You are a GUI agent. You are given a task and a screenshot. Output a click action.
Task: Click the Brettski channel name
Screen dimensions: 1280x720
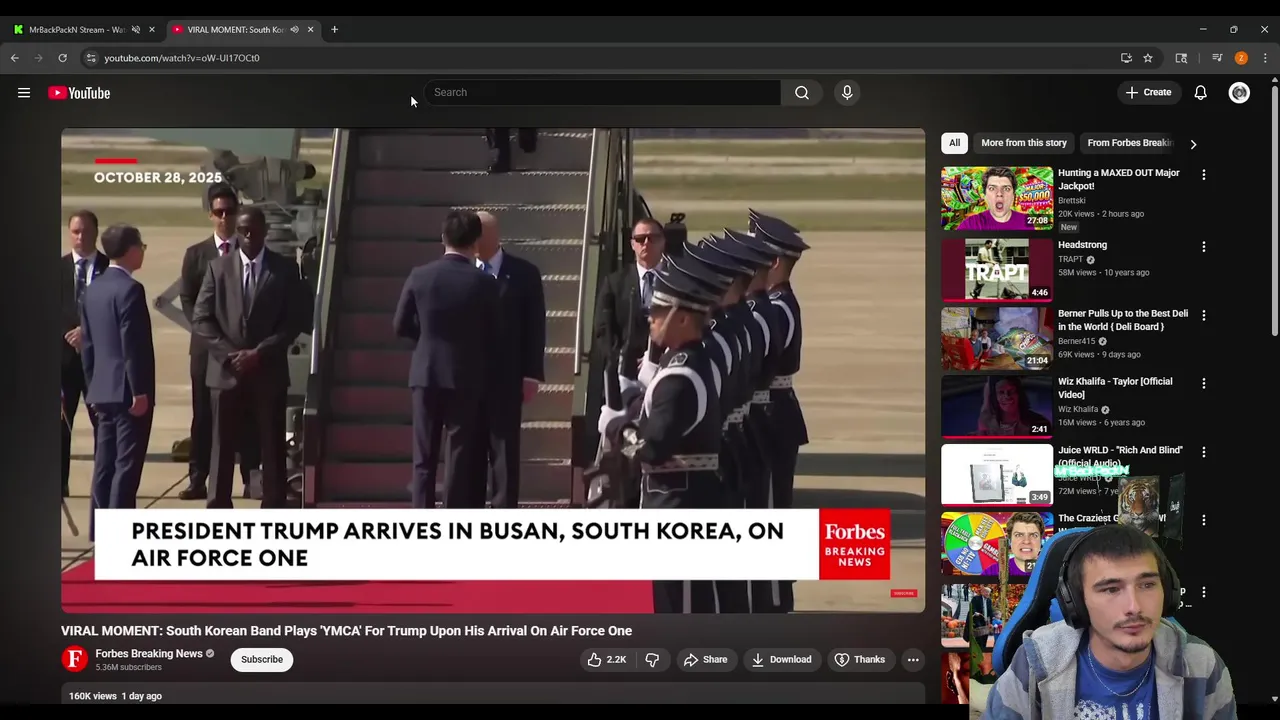(1072, 200)
